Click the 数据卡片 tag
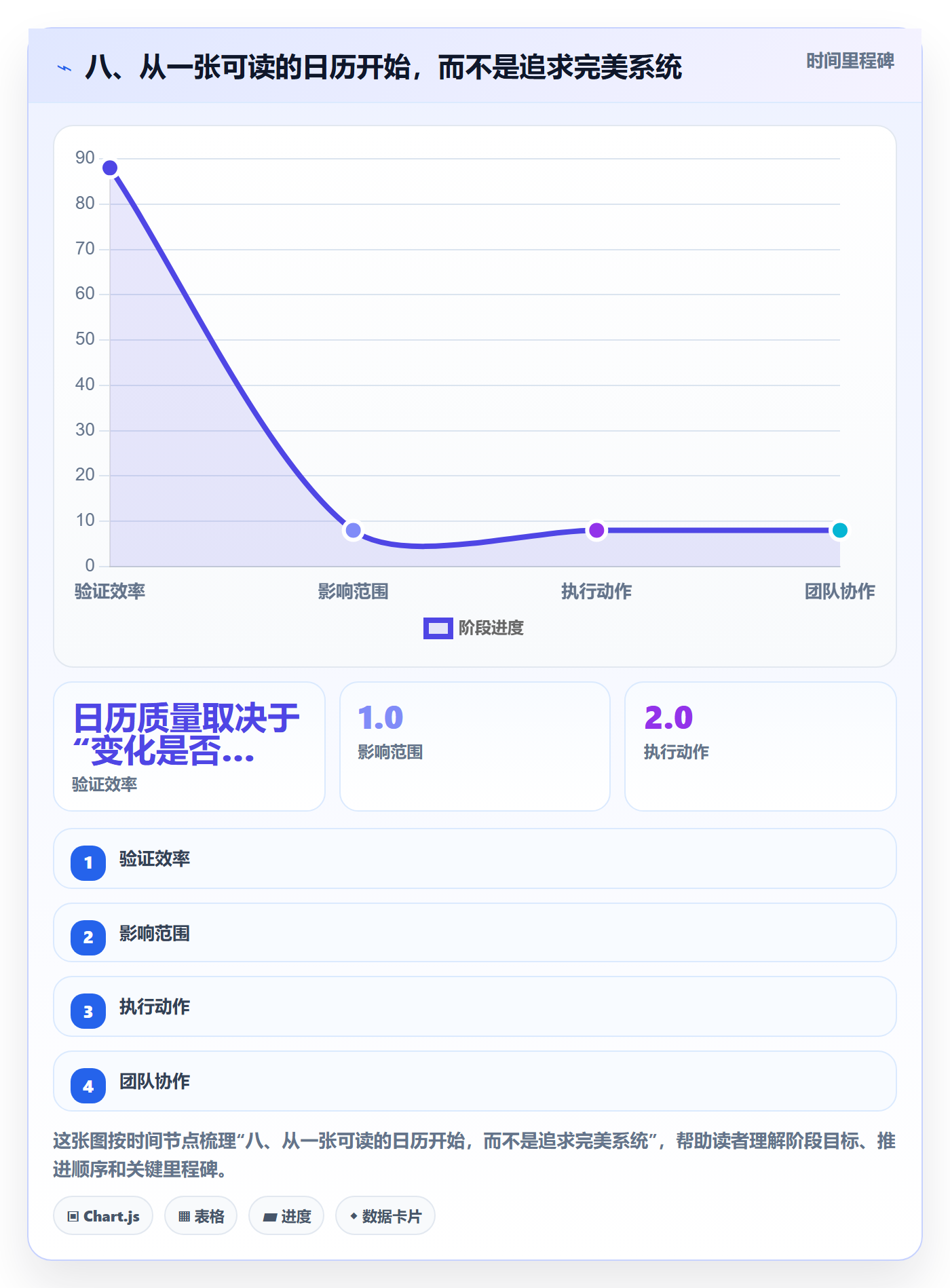The image size is (950, 1288). click(385, 1215)
